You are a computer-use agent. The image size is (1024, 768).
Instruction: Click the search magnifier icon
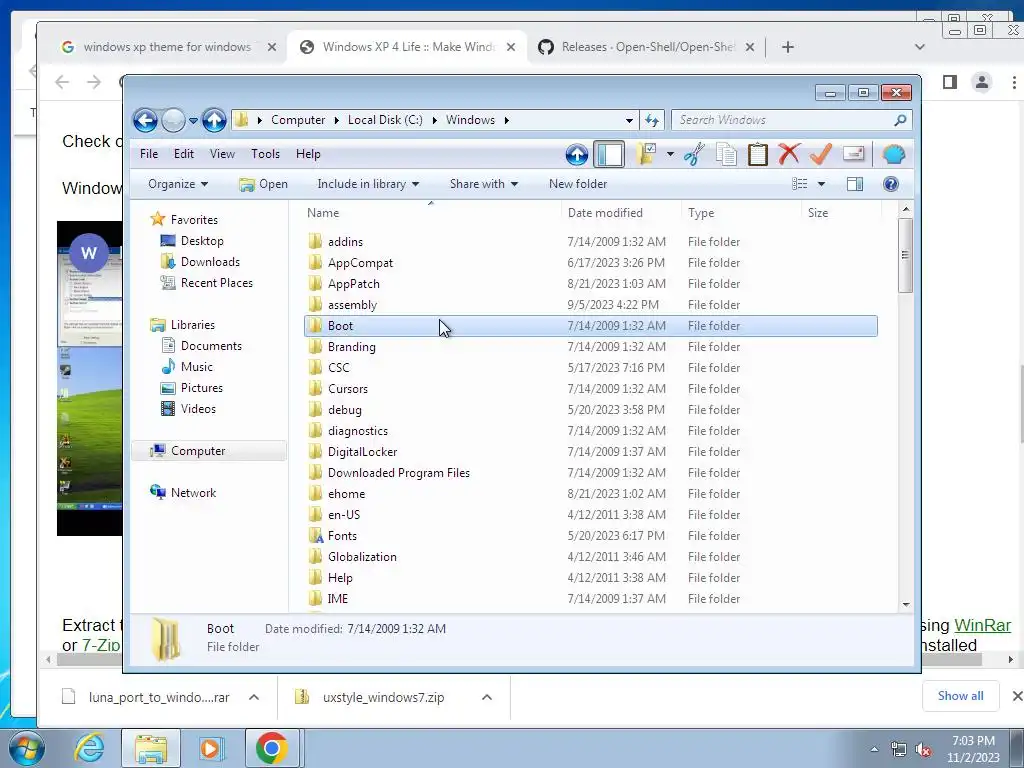click(901, 120)
